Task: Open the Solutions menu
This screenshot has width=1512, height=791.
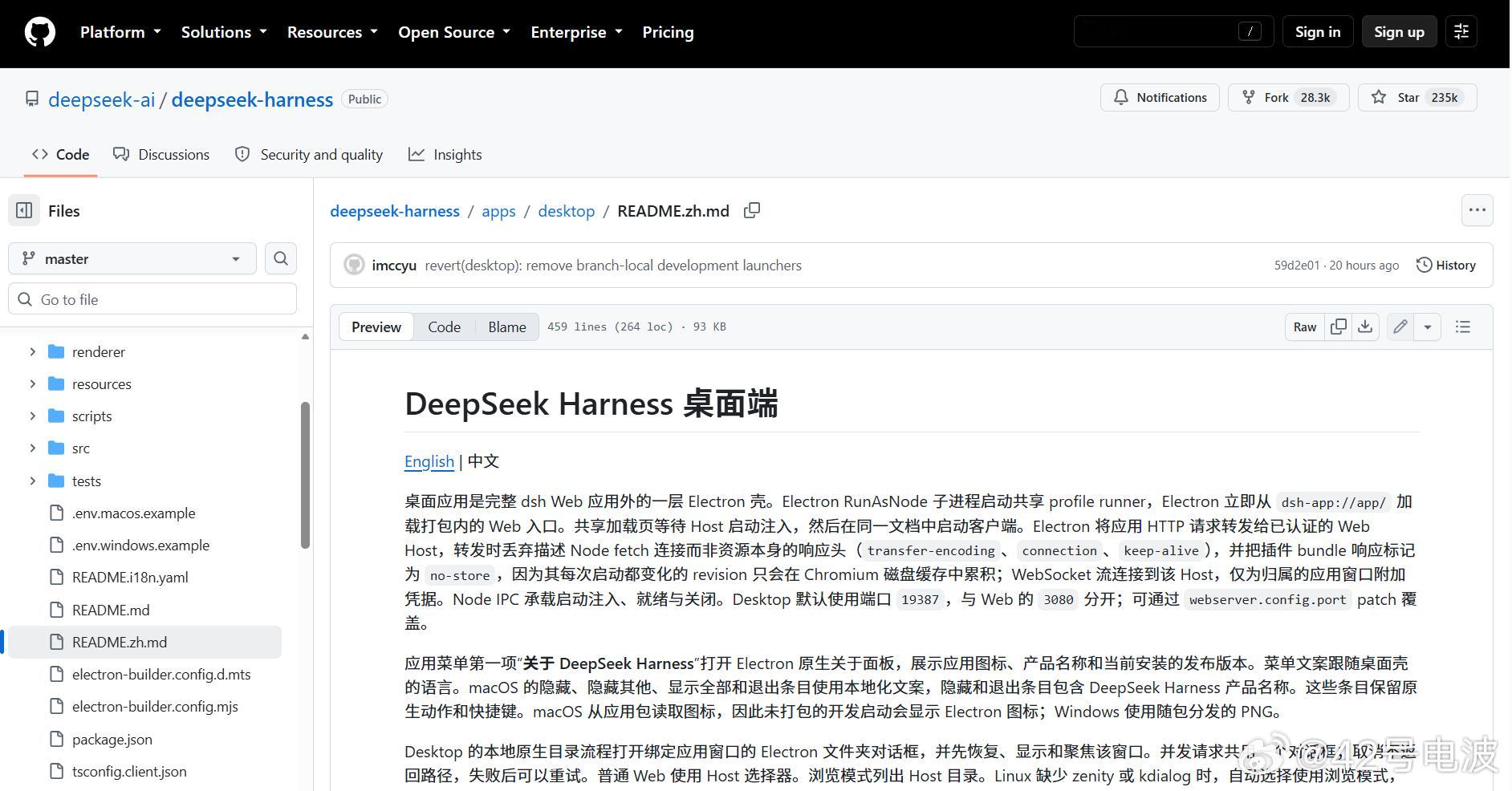Action: tap(224, 32)
